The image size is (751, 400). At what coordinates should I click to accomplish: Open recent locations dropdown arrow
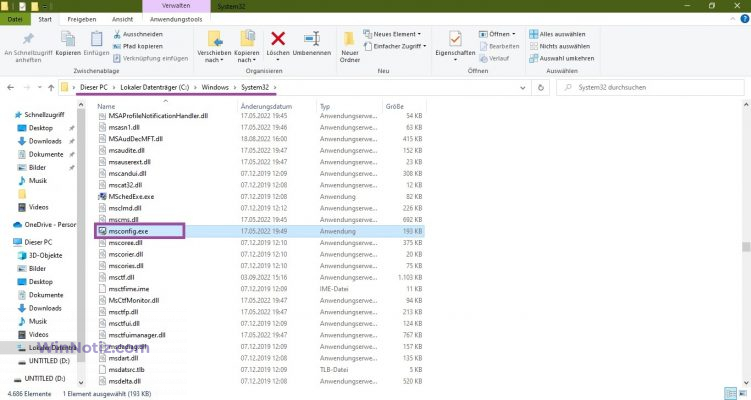(39, 87)
